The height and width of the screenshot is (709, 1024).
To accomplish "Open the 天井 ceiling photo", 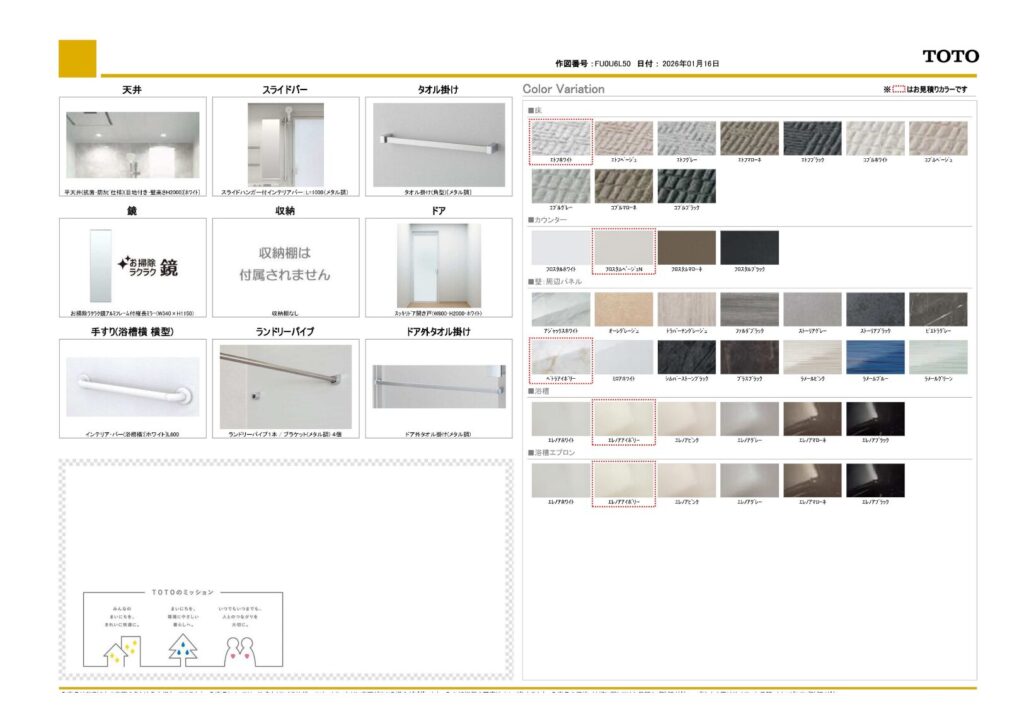I will (133, 144).
